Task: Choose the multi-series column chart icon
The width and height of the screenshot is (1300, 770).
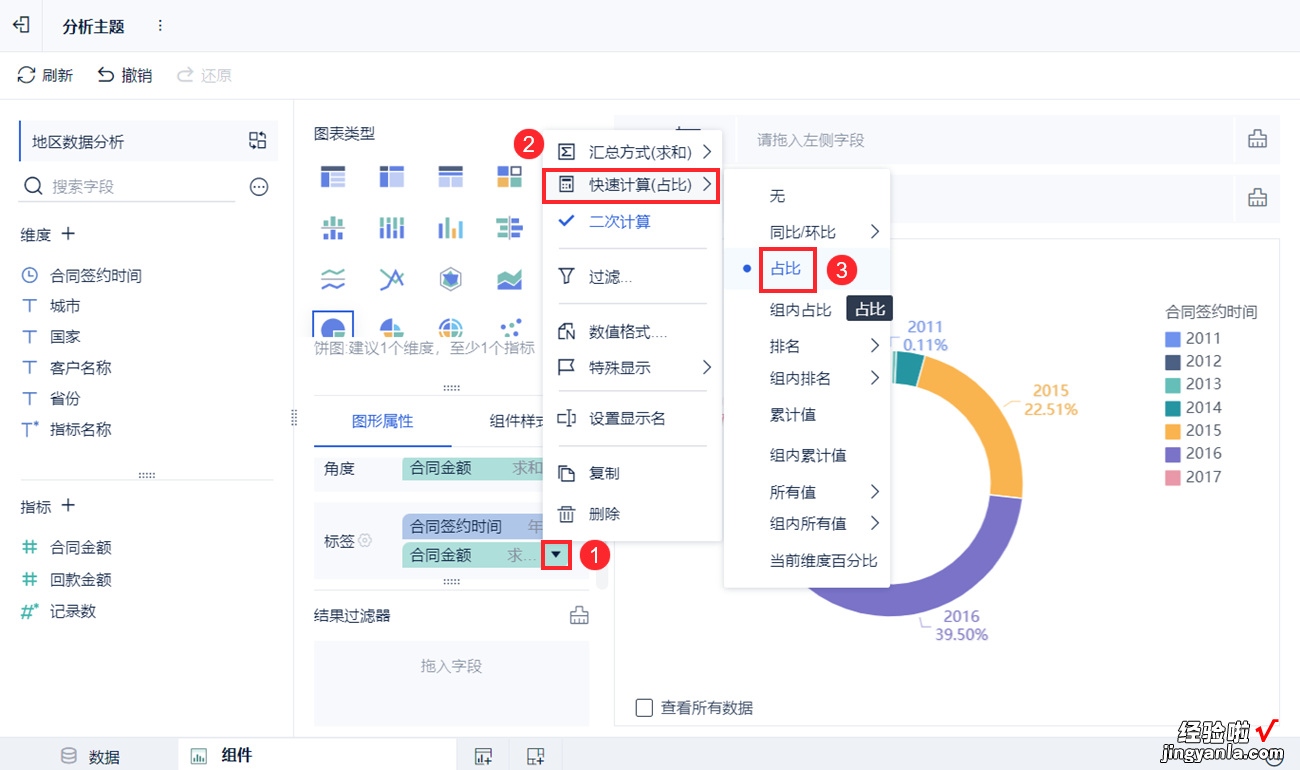Action: coord(451,228)
